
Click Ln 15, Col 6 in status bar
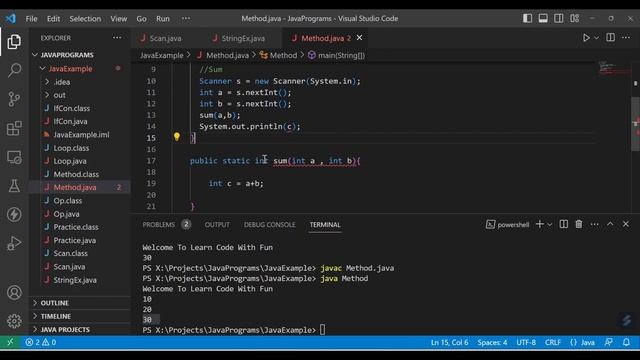[449, 342]
